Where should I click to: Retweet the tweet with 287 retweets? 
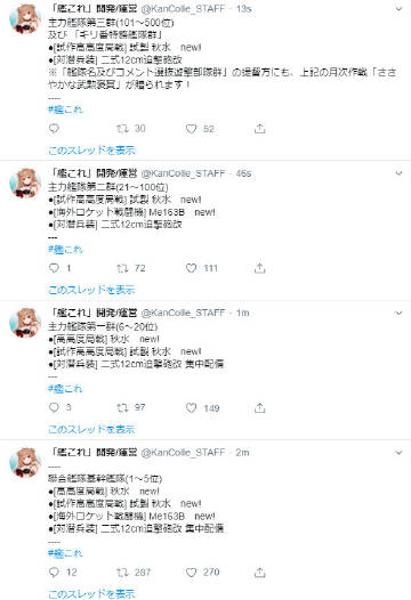pyautogui.click(x=122, y=572)
